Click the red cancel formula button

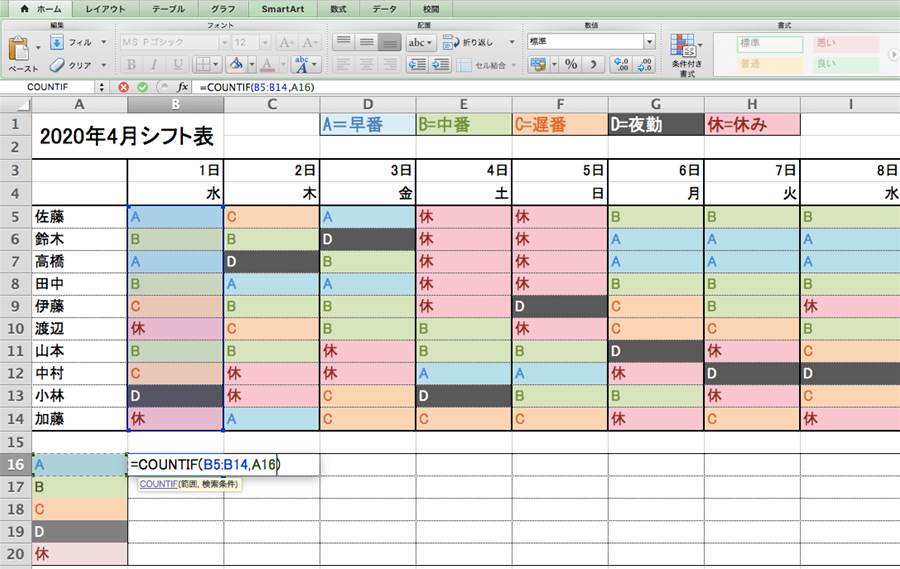(x=124, y=87)
